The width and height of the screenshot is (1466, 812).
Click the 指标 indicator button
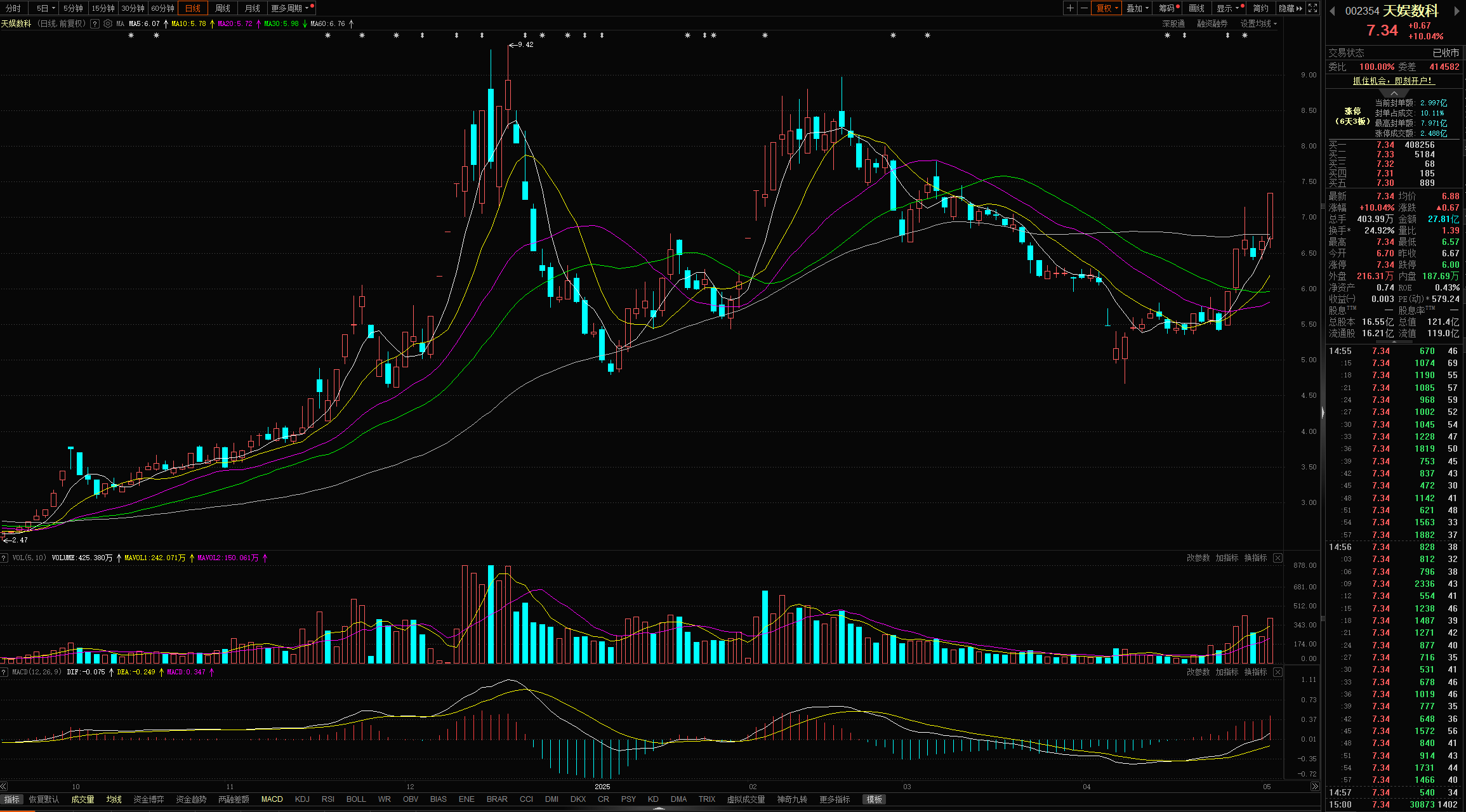point(11,799)
